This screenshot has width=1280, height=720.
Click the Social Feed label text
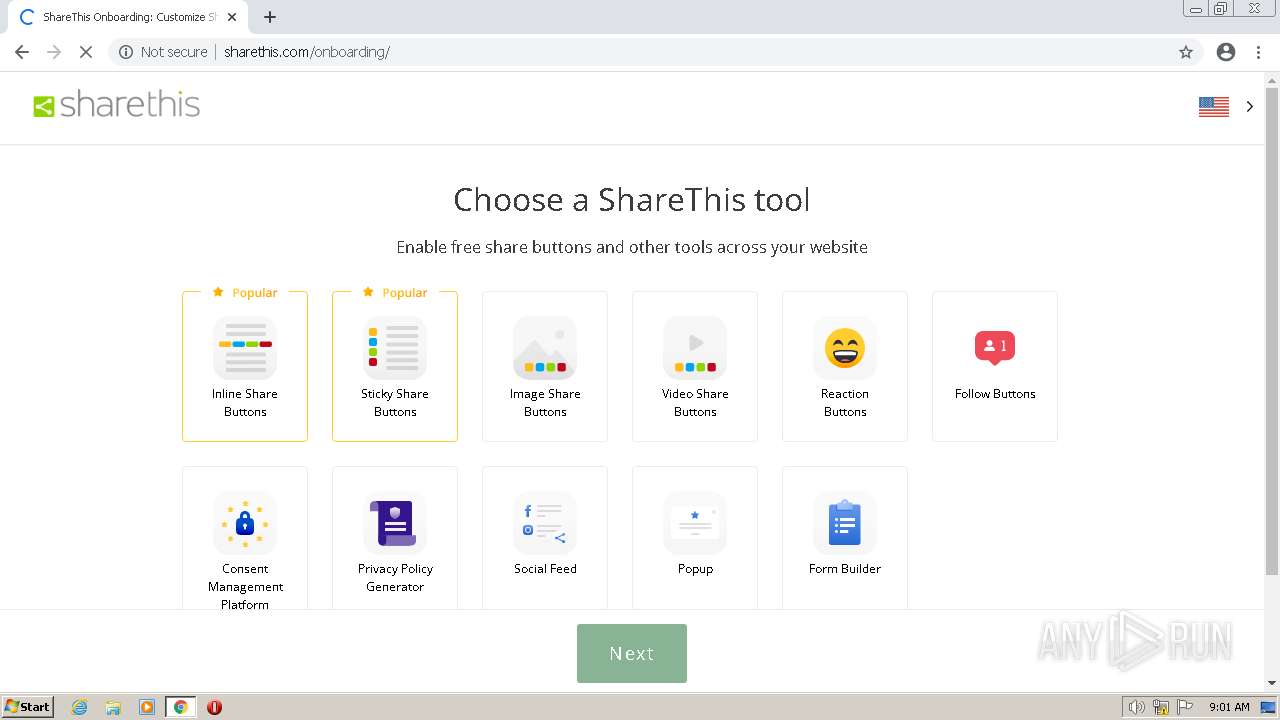click(545, 569)
